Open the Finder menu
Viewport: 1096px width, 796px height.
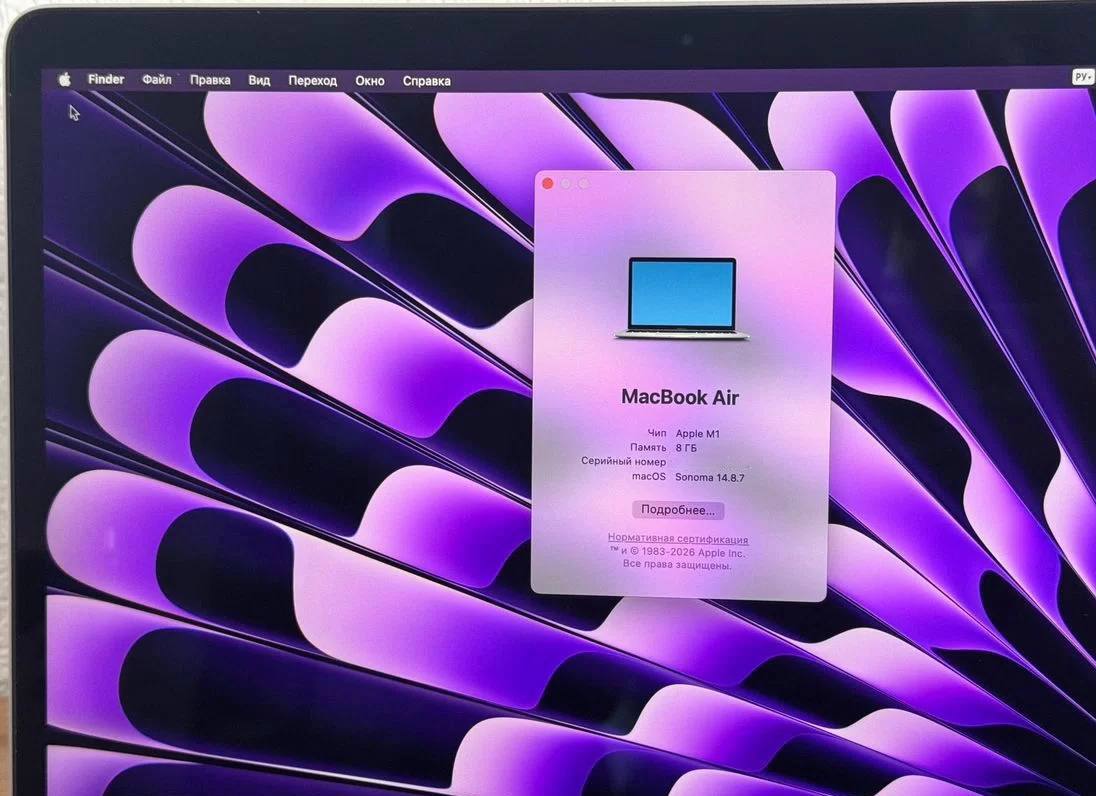point(106,80)
